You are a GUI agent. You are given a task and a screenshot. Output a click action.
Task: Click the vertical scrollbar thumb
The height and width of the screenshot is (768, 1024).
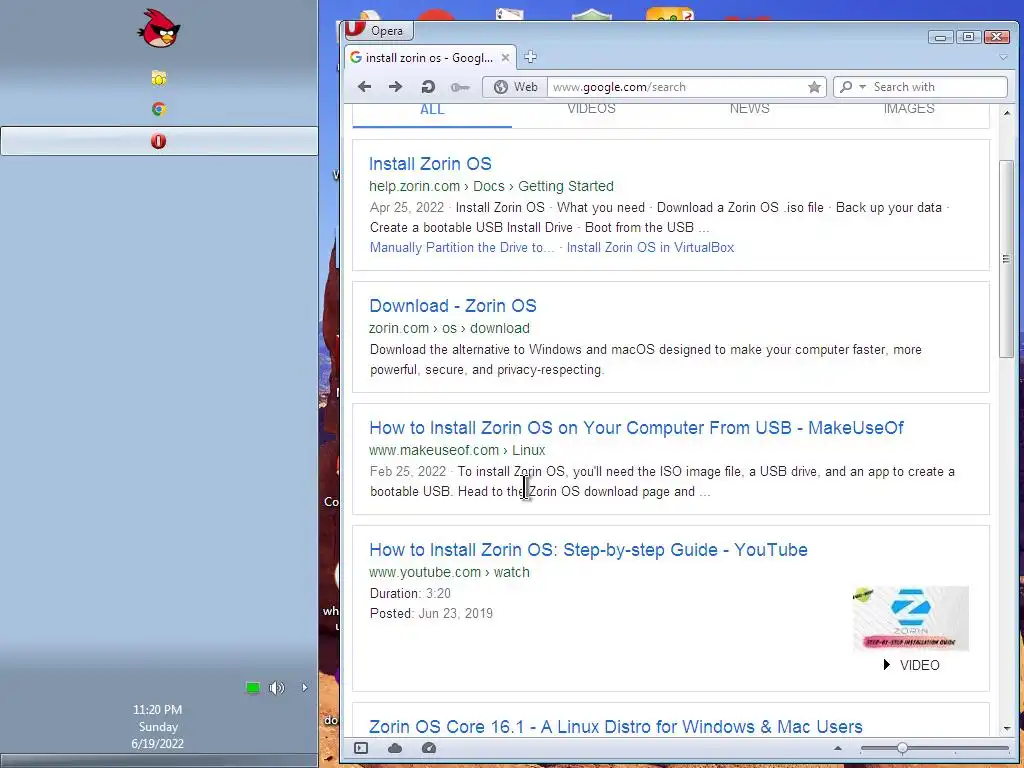click(1006, 259)
